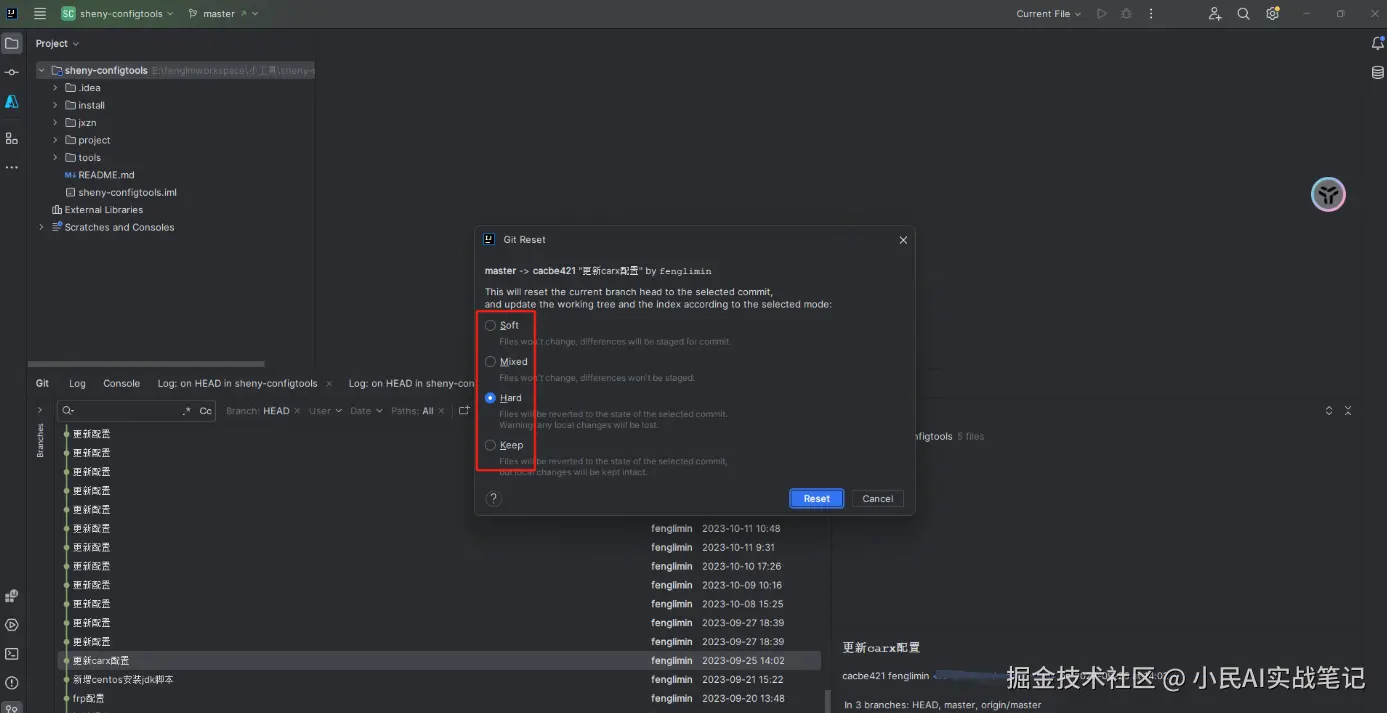Image resolution: width=1387 pixels, height=713 pixels.
Task: Open new Git log tab icon
Action: (x=464, y=410)
